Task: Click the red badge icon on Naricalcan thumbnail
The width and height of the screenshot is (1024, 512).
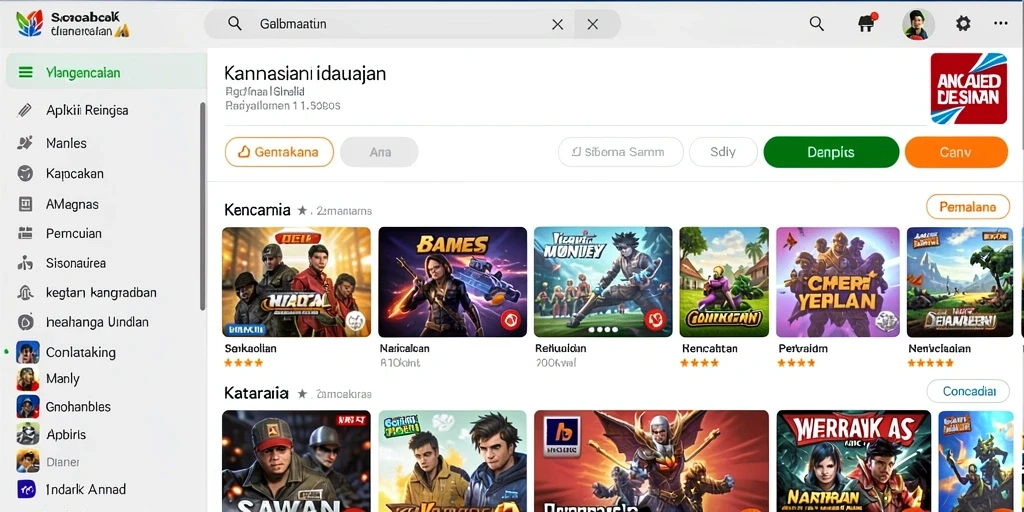Action: point(510,320)
